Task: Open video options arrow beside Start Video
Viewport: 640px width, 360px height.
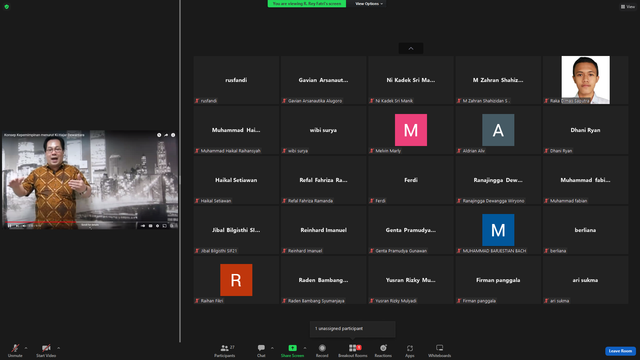Action: (x=58, y=348)
